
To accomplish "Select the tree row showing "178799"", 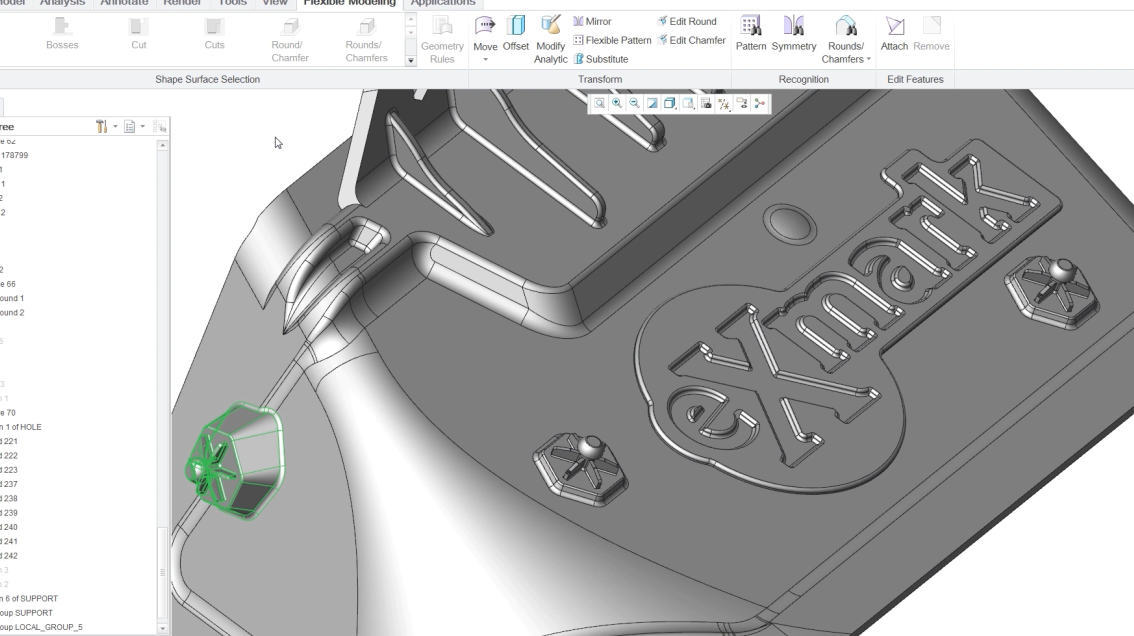I will click(x=14, y=155).
